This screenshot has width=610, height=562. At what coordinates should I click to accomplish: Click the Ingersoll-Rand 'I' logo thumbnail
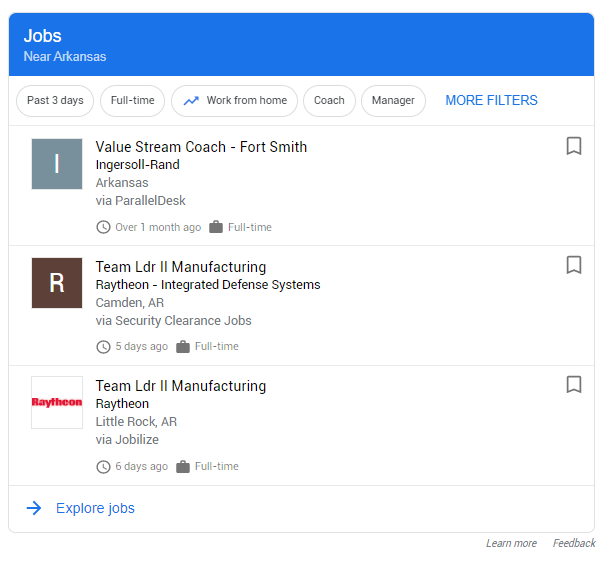pos(57,164)
